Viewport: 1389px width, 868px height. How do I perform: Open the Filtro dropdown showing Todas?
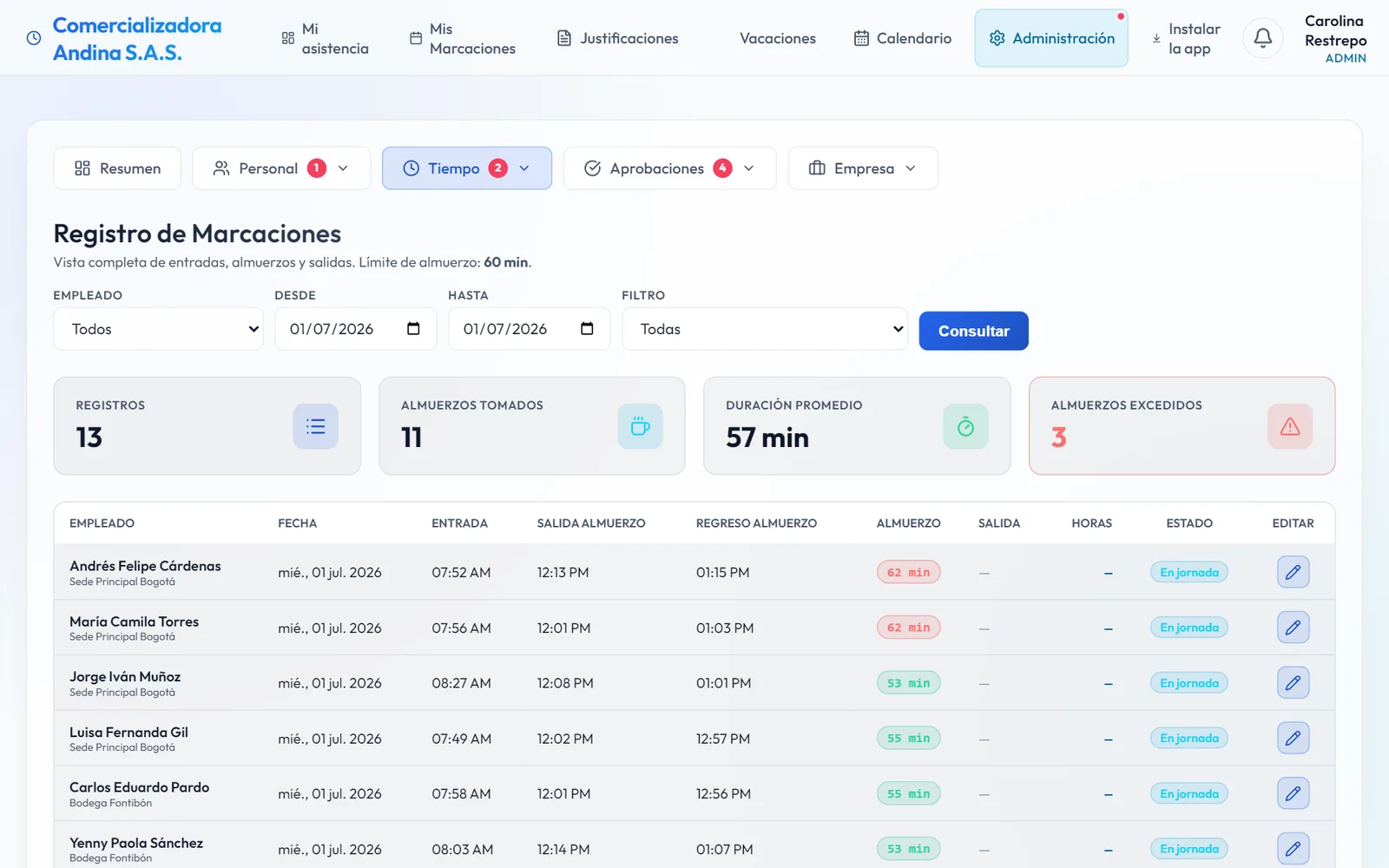[765, 329]
